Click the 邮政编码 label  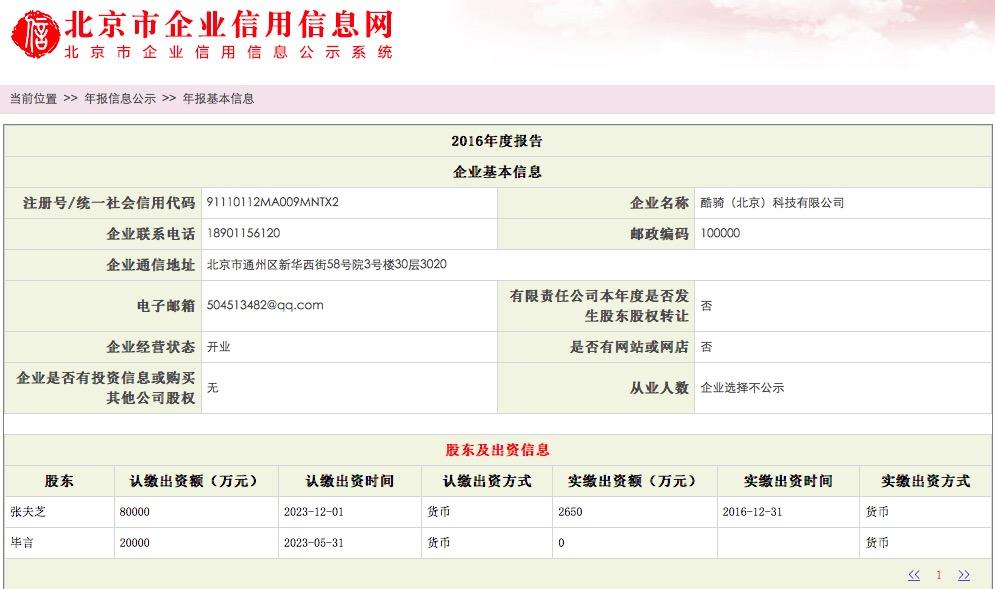659,234
